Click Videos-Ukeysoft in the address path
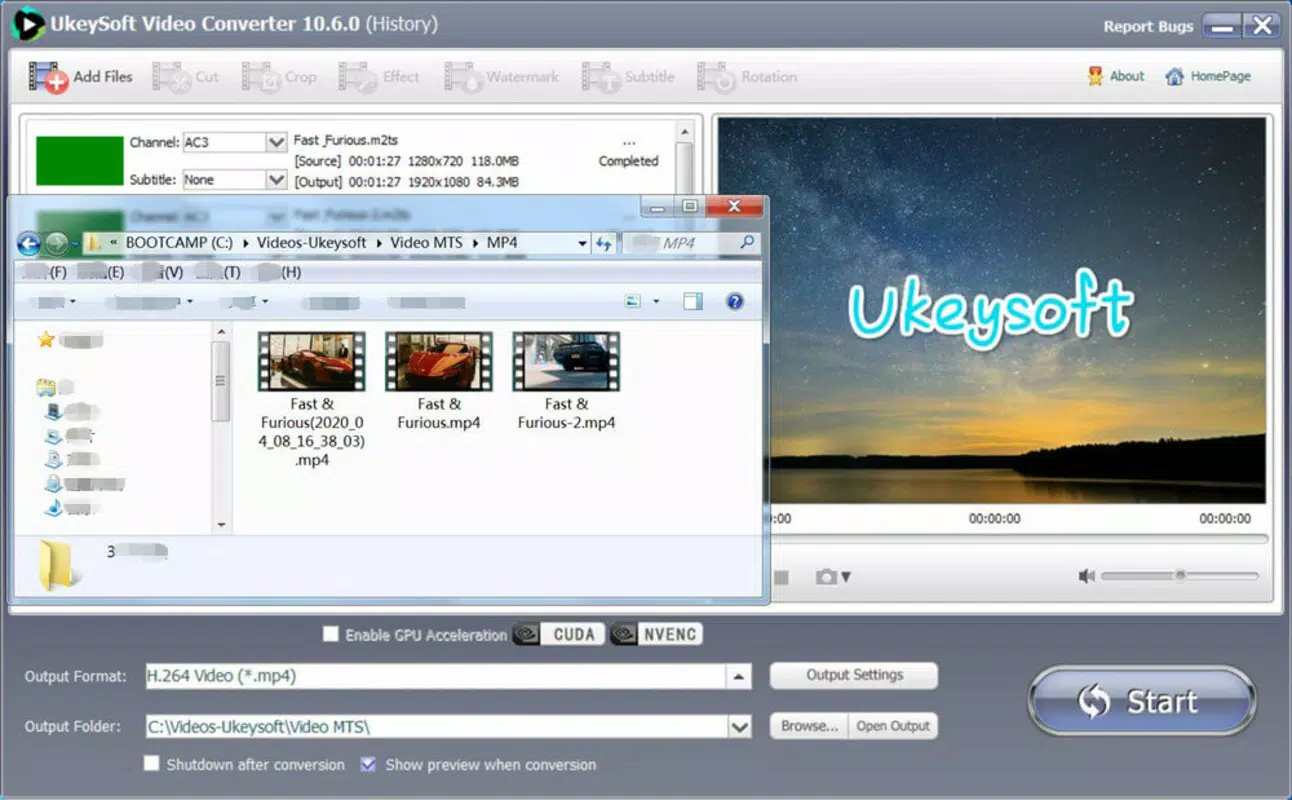The width and height of the screenshot is (1292, 800). pyautogui.click(x=312, y=243)
